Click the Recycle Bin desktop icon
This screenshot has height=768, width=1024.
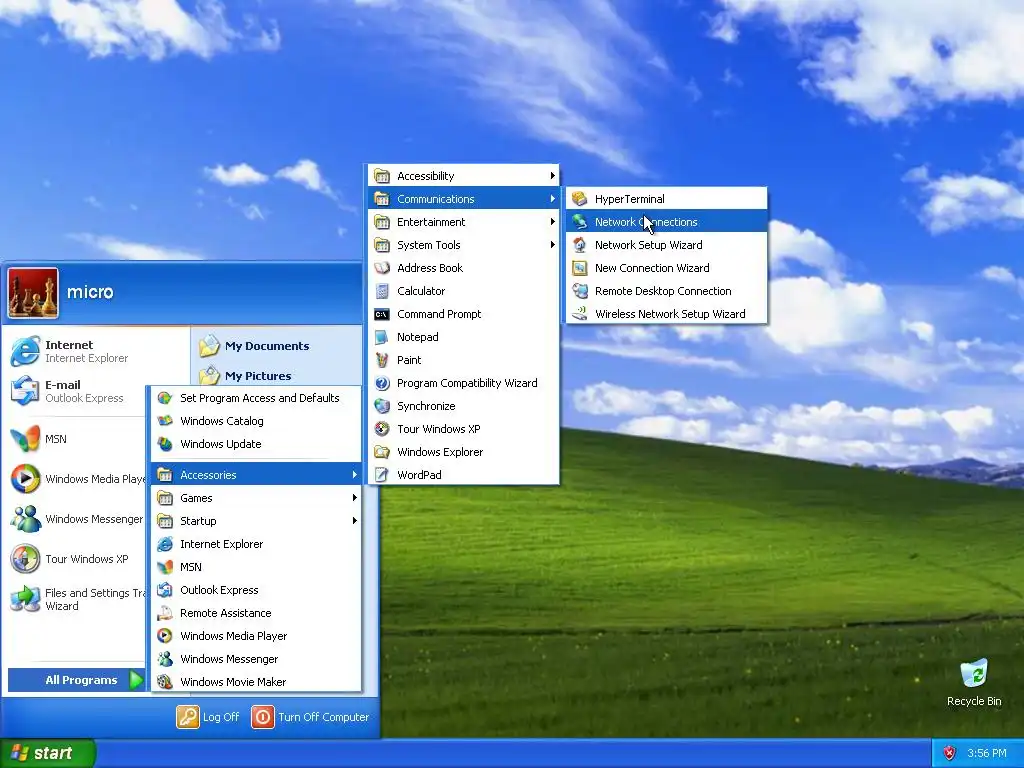point(974,682)
